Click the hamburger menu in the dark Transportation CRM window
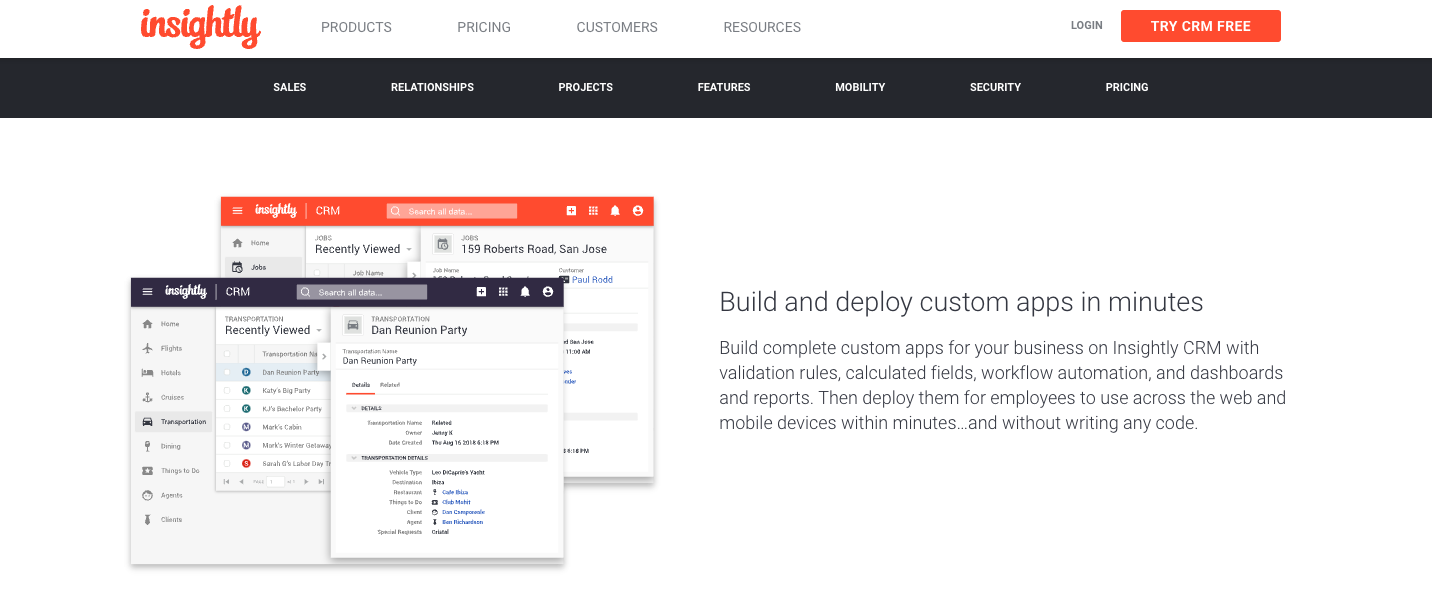This screenshot has width=1432, height=604. click(147, 292)
